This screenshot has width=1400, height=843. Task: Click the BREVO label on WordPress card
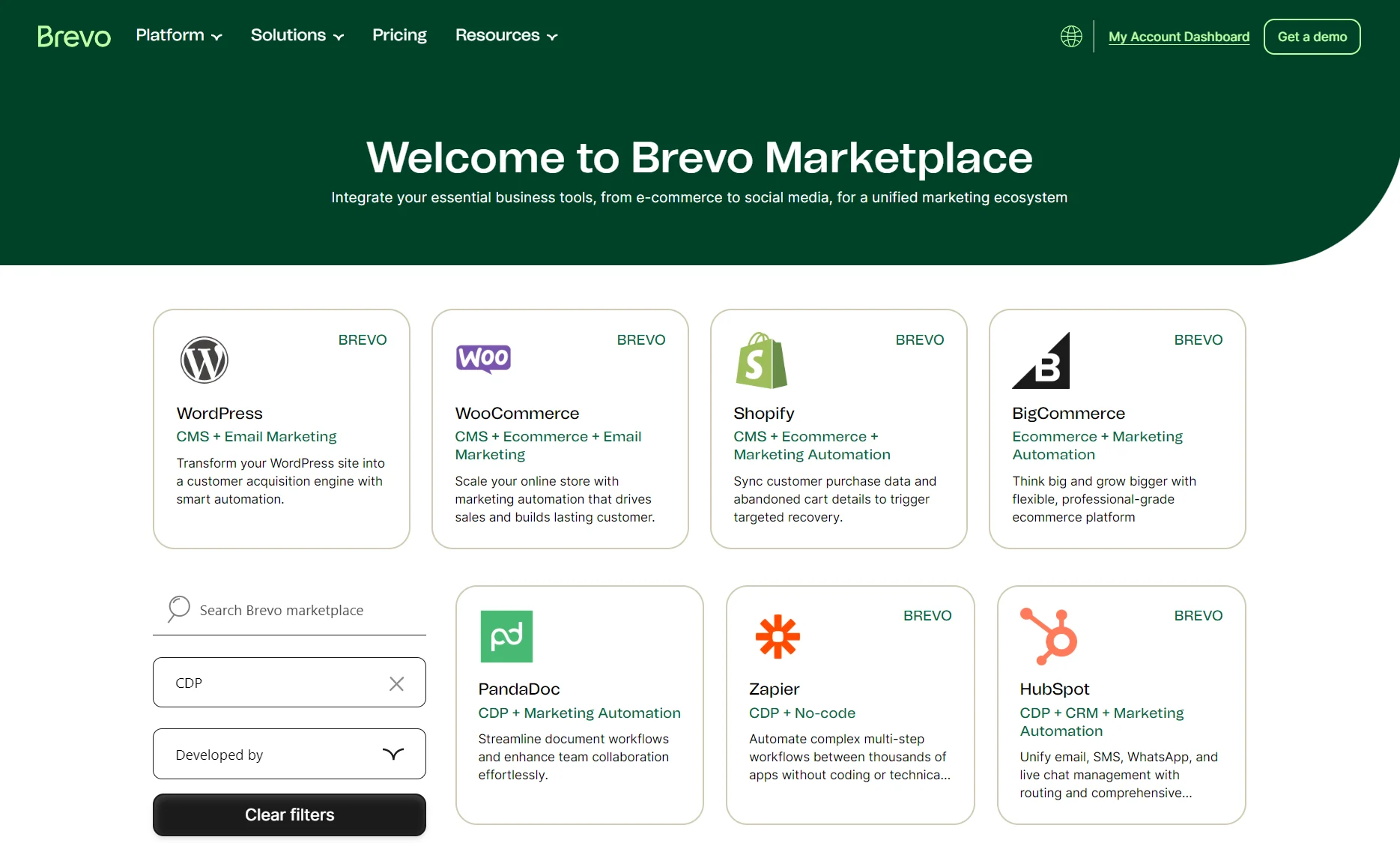[x=363, y=340]
